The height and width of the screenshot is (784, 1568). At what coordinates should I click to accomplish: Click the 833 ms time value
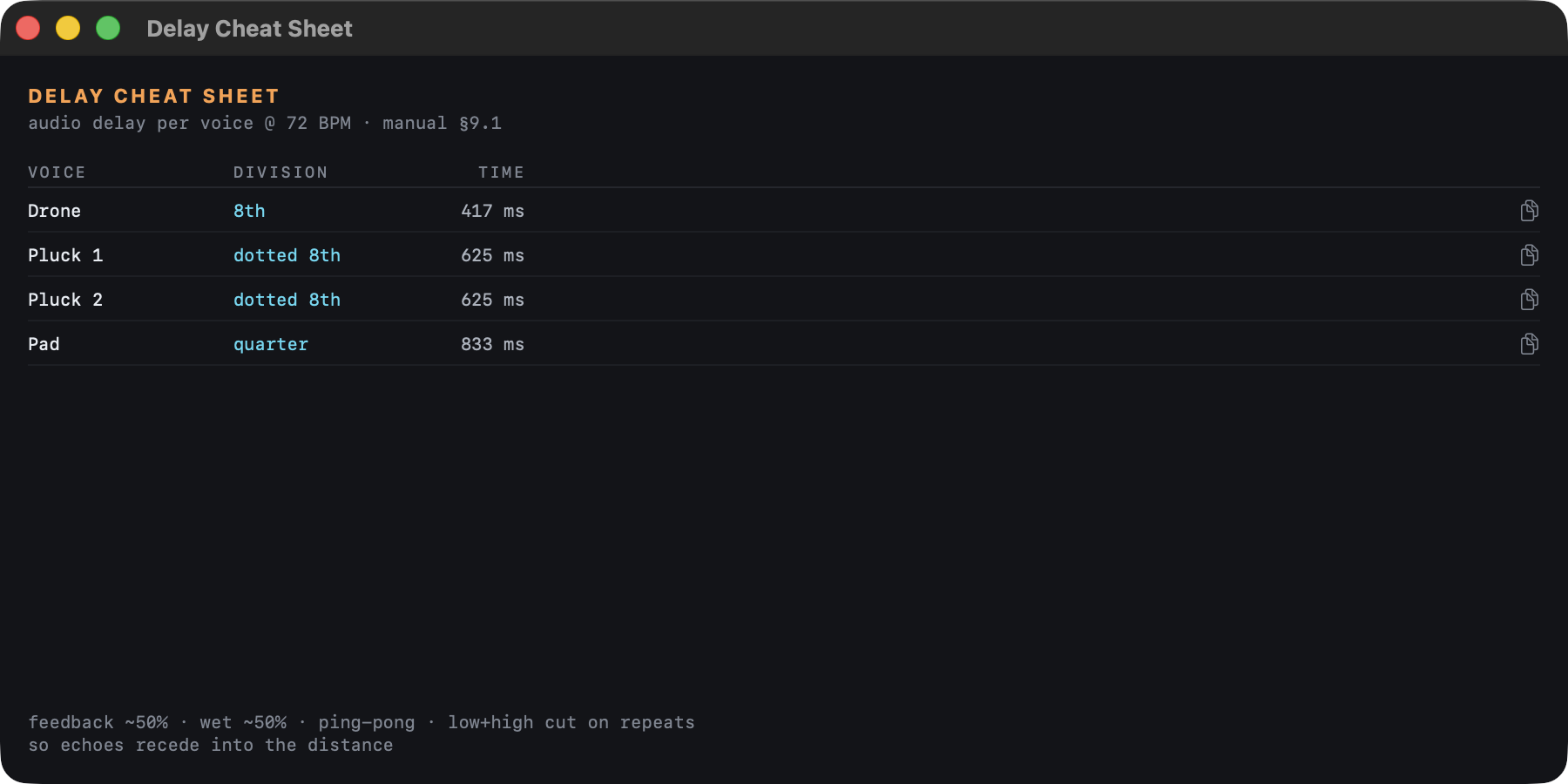click(492, 344)
